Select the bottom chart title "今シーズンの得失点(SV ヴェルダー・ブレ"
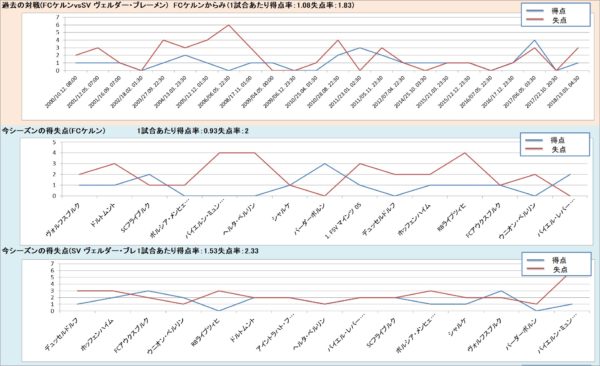 (69, 251)
